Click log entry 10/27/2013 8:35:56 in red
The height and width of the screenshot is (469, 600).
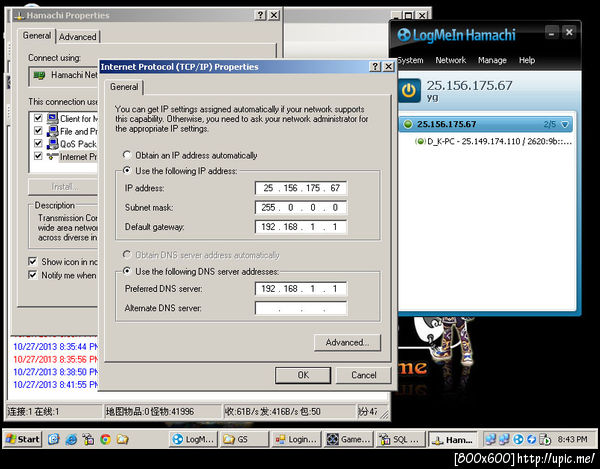point(55,359)
